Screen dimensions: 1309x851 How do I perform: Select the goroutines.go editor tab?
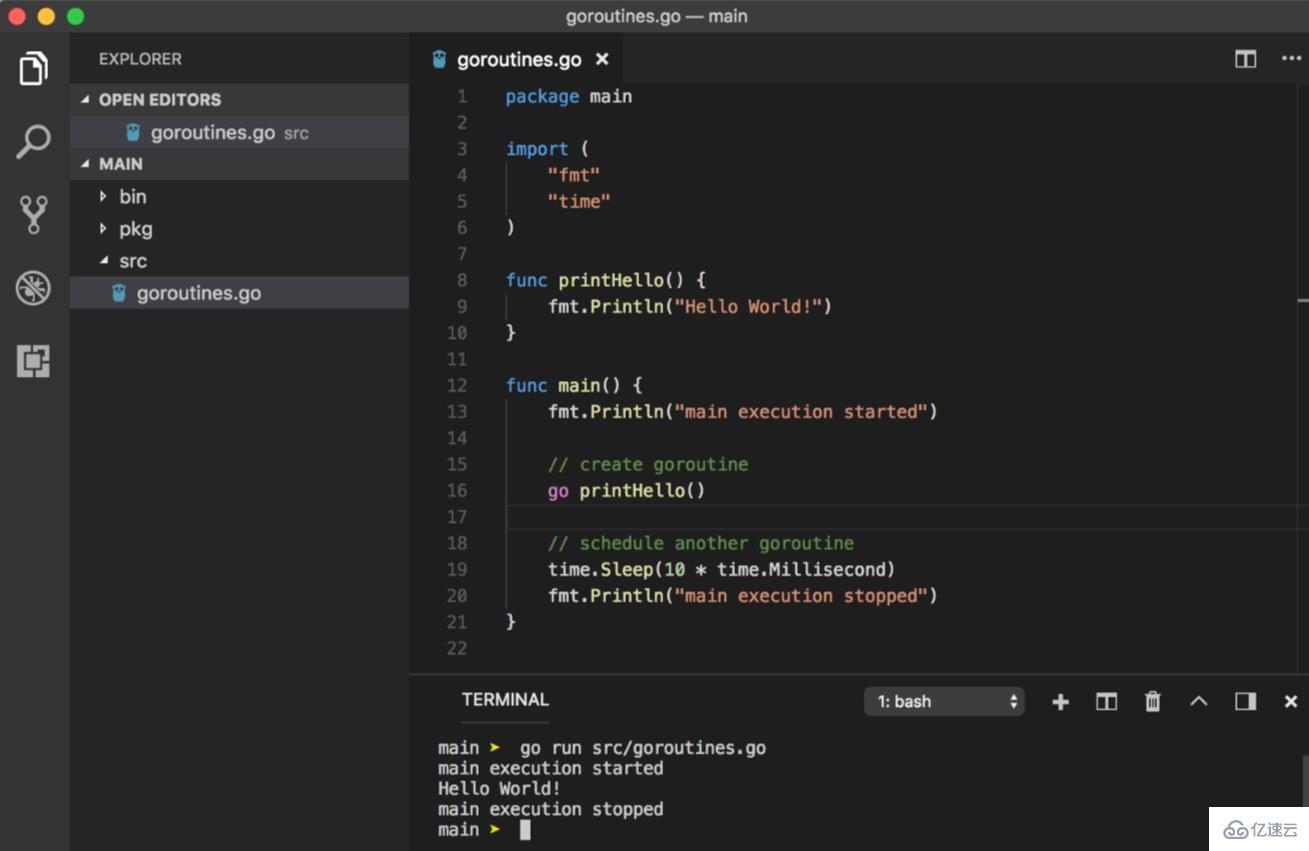[518, 60]
